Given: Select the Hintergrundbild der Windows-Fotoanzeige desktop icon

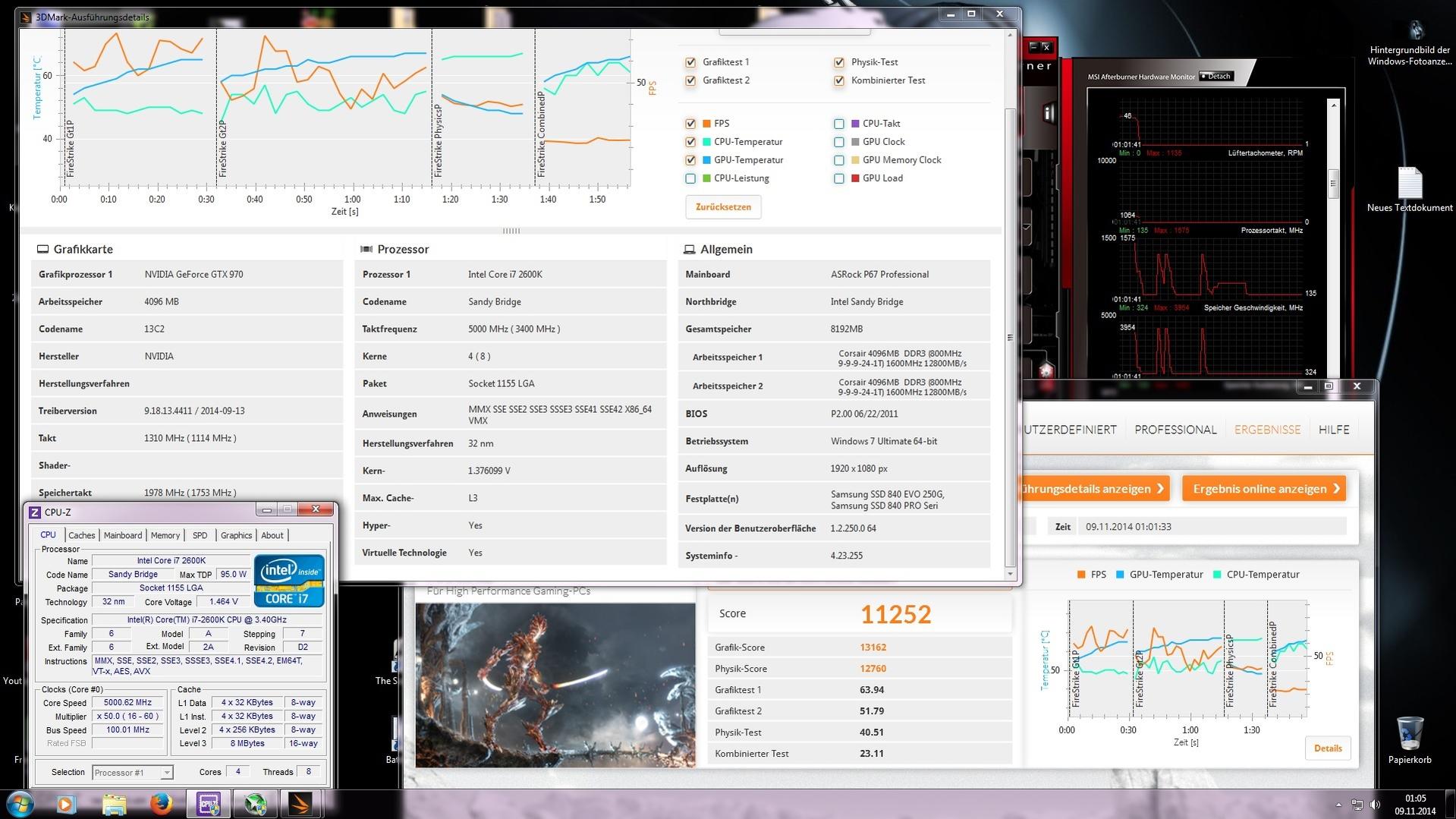Looking at the screenshot, I should point(1410,43).
